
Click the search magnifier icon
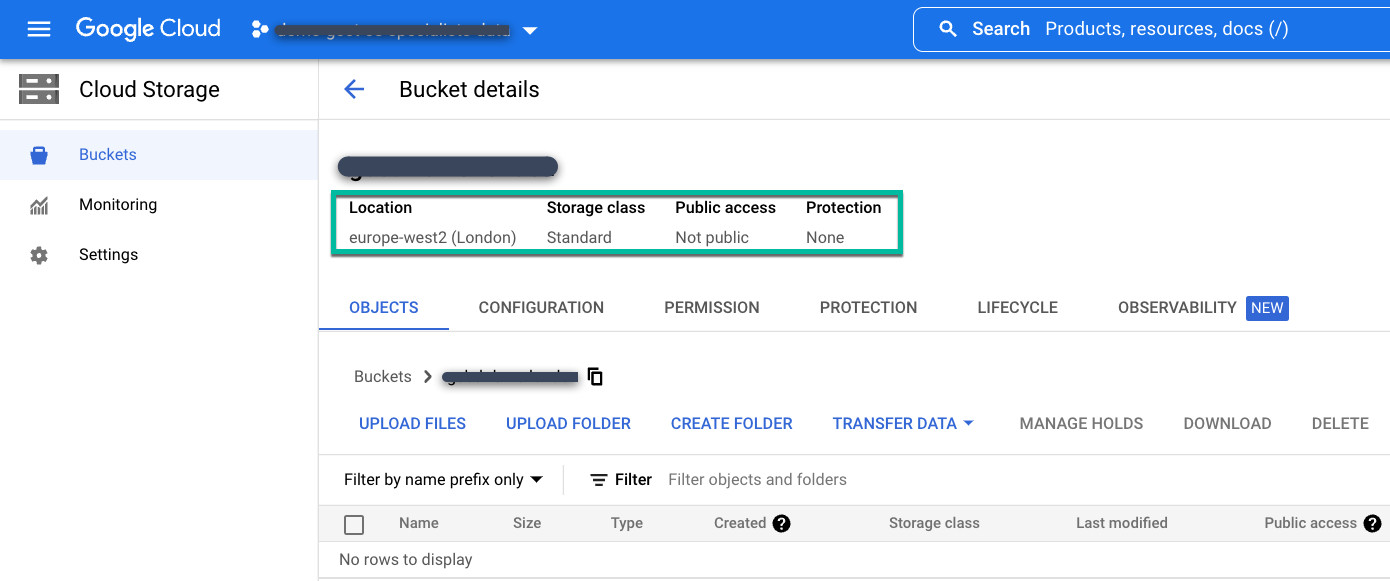tap(948, 28)
